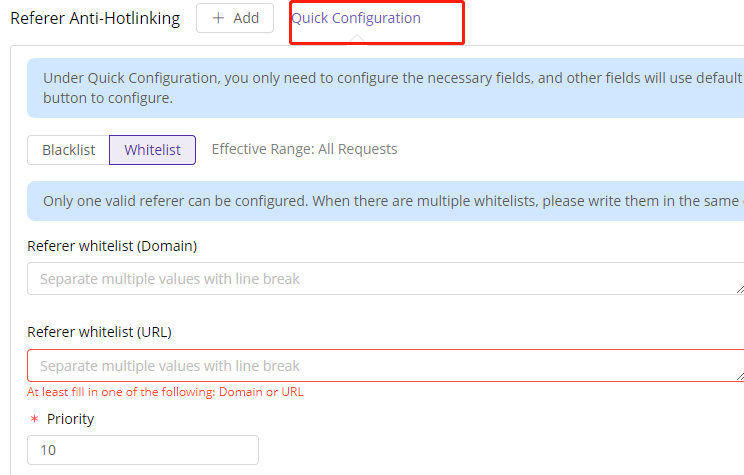
Task: Click the plus icon inside Add
Action: (x=218, y=18)
